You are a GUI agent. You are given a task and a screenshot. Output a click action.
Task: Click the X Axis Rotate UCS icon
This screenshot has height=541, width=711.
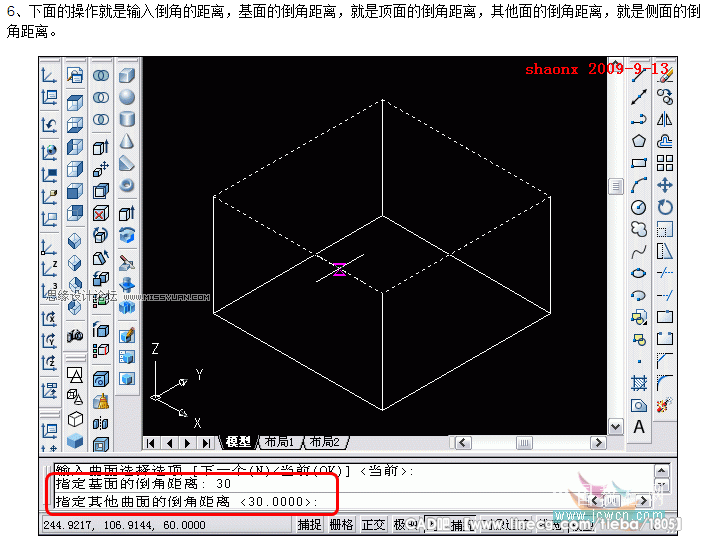[49, 319]
